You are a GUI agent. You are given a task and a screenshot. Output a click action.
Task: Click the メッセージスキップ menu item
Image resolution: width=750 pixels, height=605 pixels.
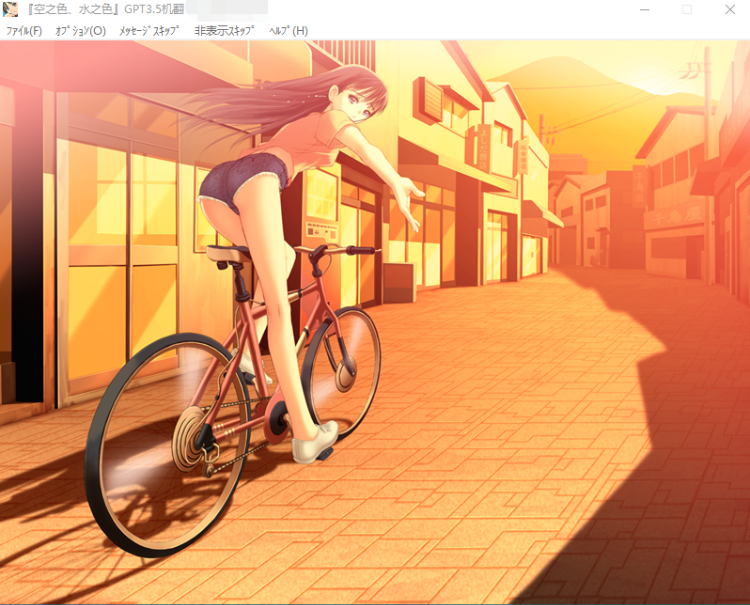point(149,31)
